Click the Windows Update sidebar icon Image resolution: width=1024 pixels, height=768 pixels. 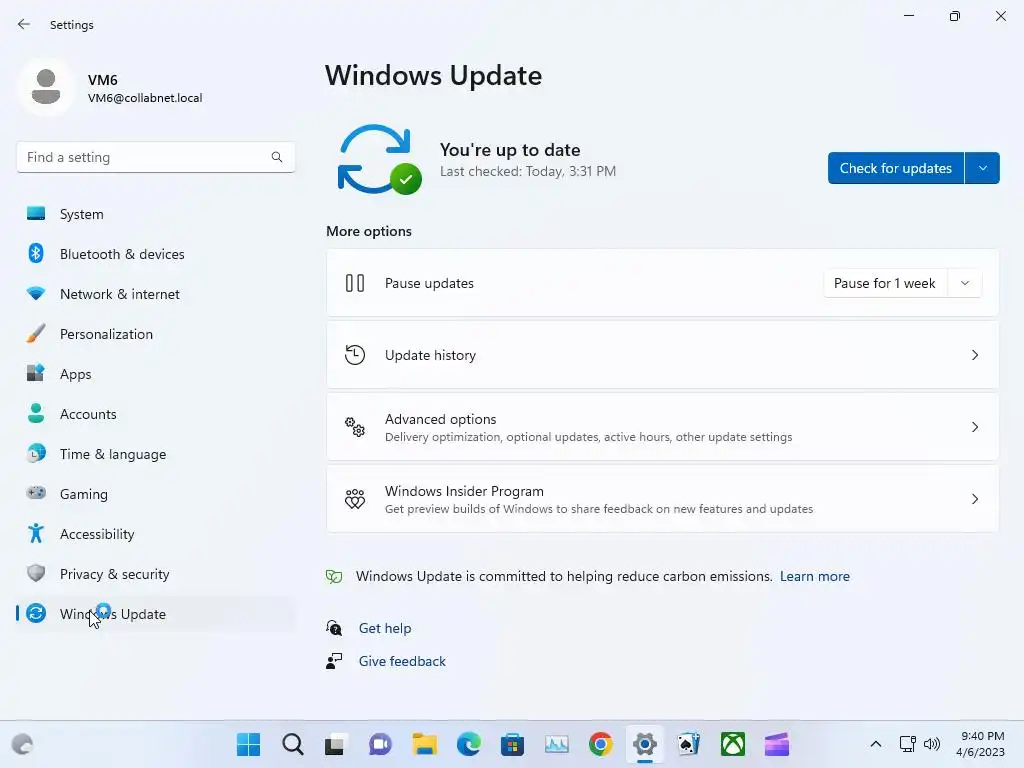[x=36, y=613]
